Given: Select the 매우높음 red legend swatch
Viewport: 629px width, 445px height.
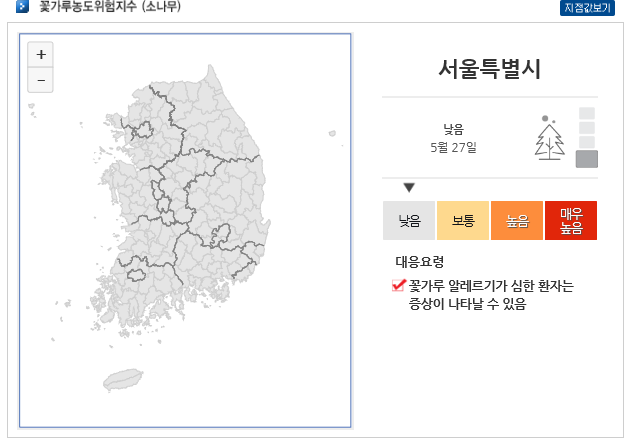Looking at the screenshot, I should (571, 220).
